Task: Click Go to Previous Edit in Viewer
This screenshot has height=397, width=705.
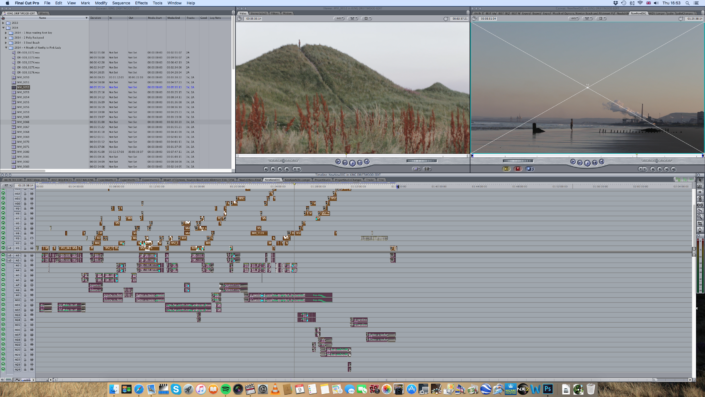Action: (338, 162)
